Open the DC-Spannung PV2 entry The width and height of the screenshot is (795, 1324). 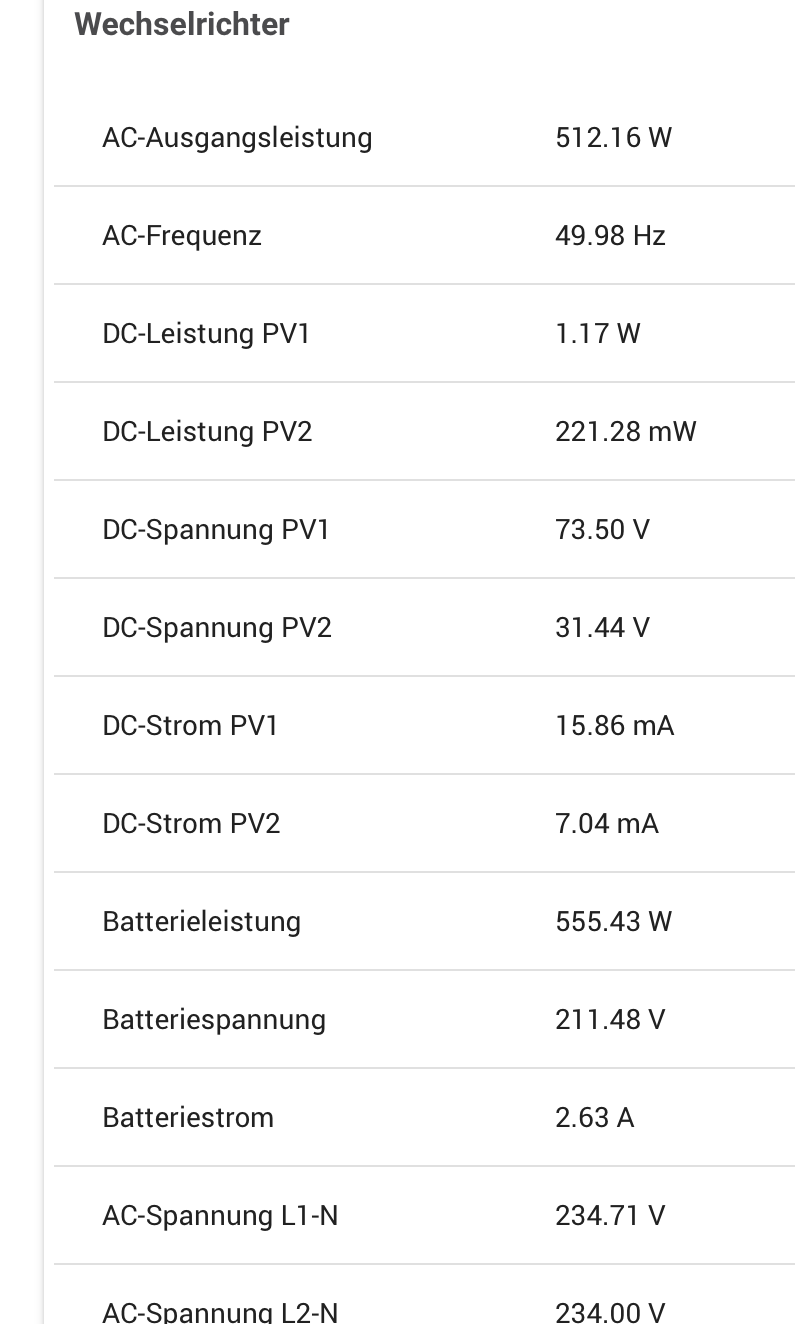coord(424,627)
